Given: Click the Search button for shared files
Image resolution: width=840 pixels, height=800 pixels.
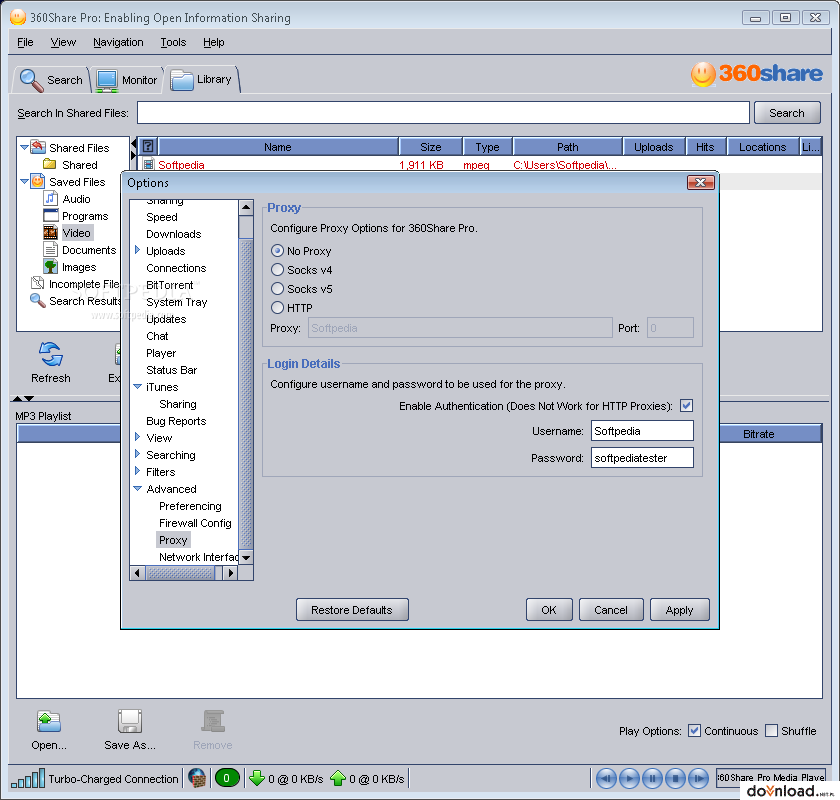Looking at the screenshot, I should (787, 113).
